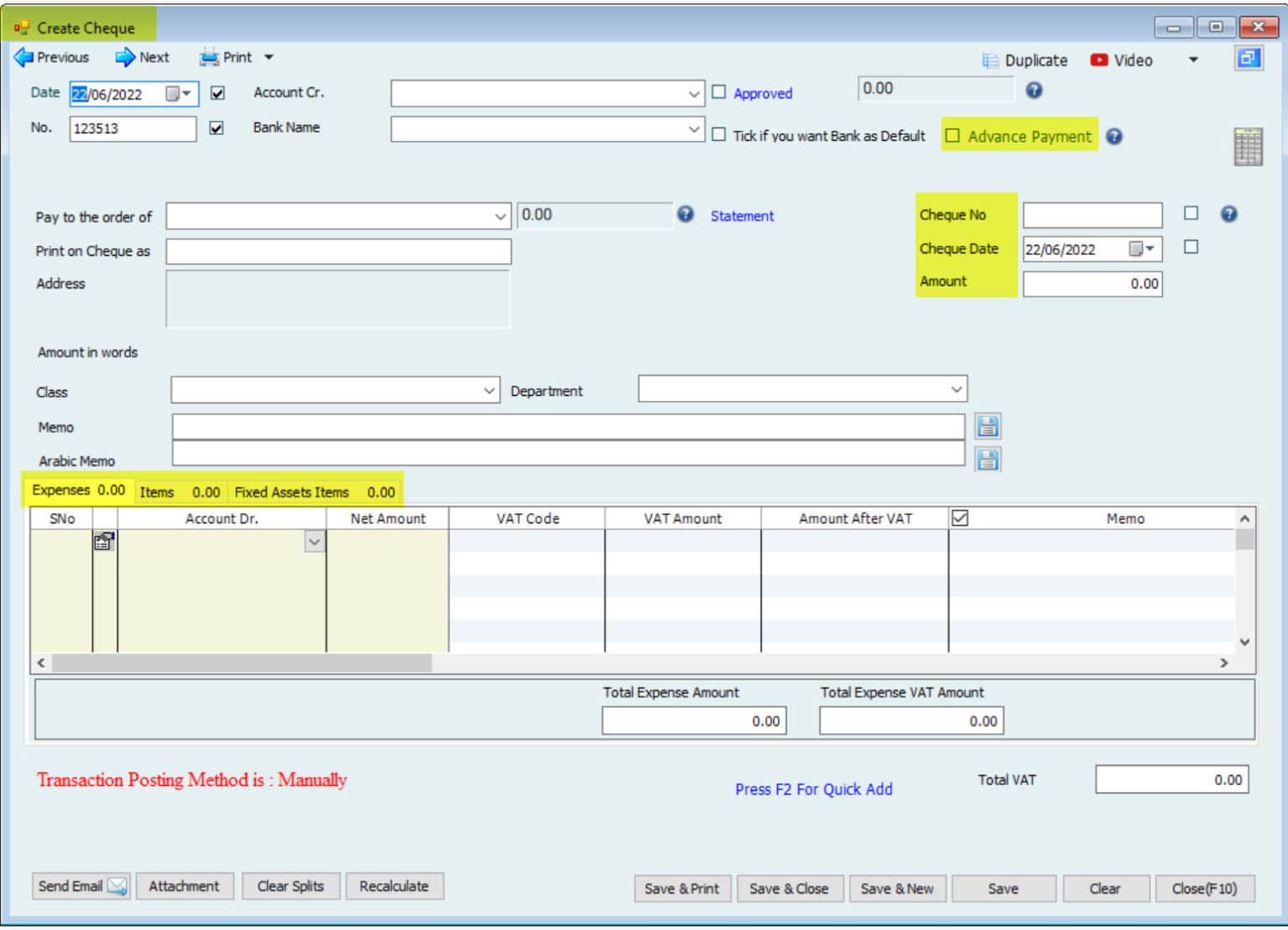
Task: Tick Bank as Default checkbox
Action: click(719, 134)
